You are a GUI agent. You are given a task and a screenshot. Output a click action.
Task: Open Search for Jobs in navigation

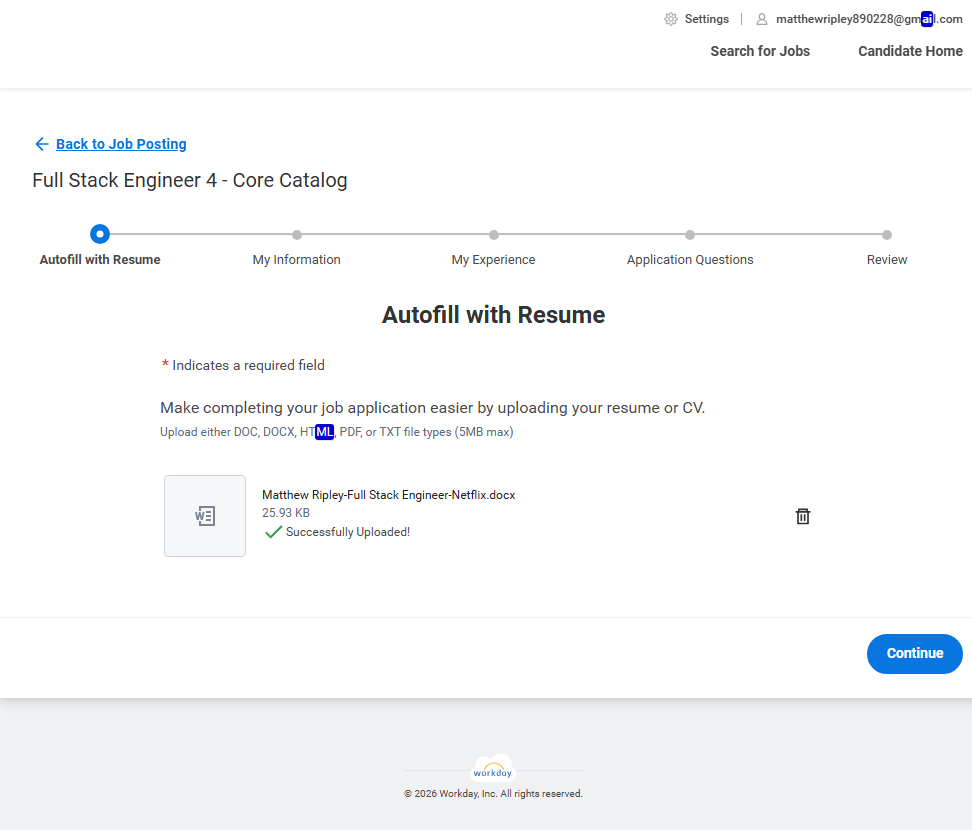760,51
